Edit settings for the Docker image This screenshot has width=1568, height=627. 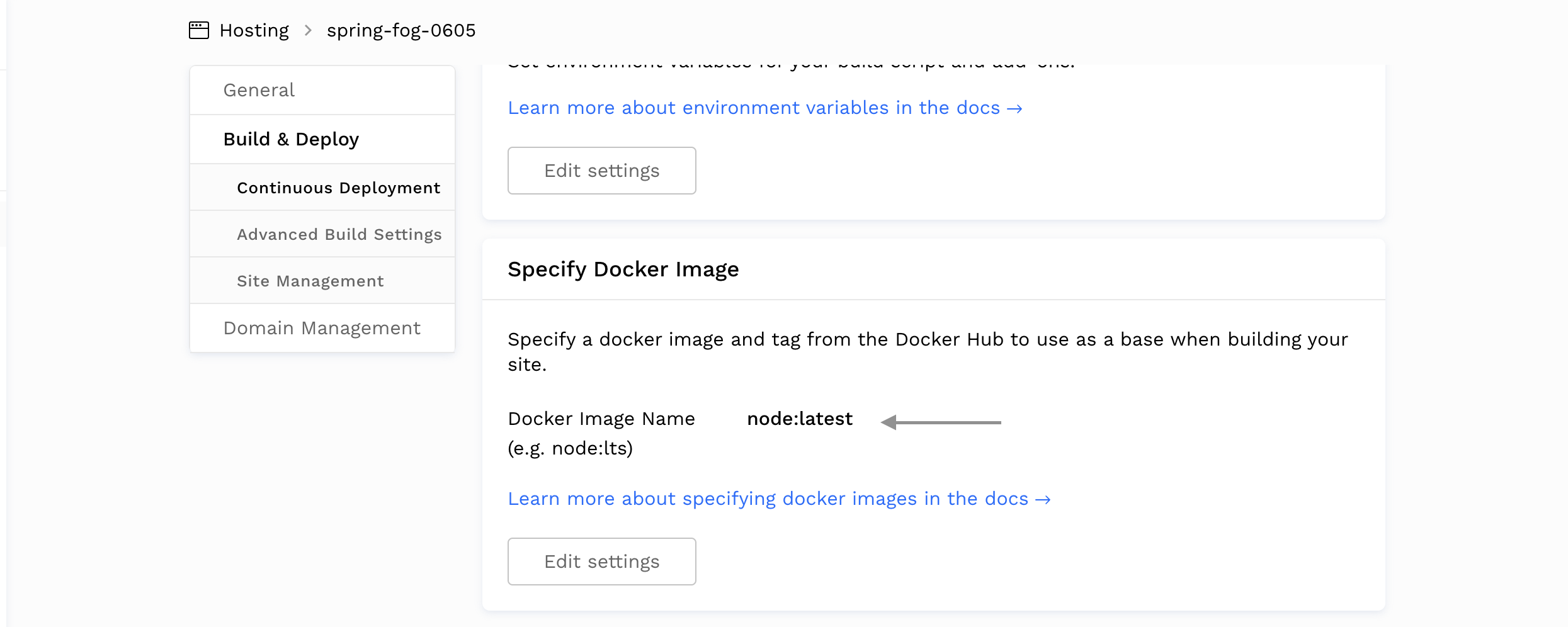[601, 562]
